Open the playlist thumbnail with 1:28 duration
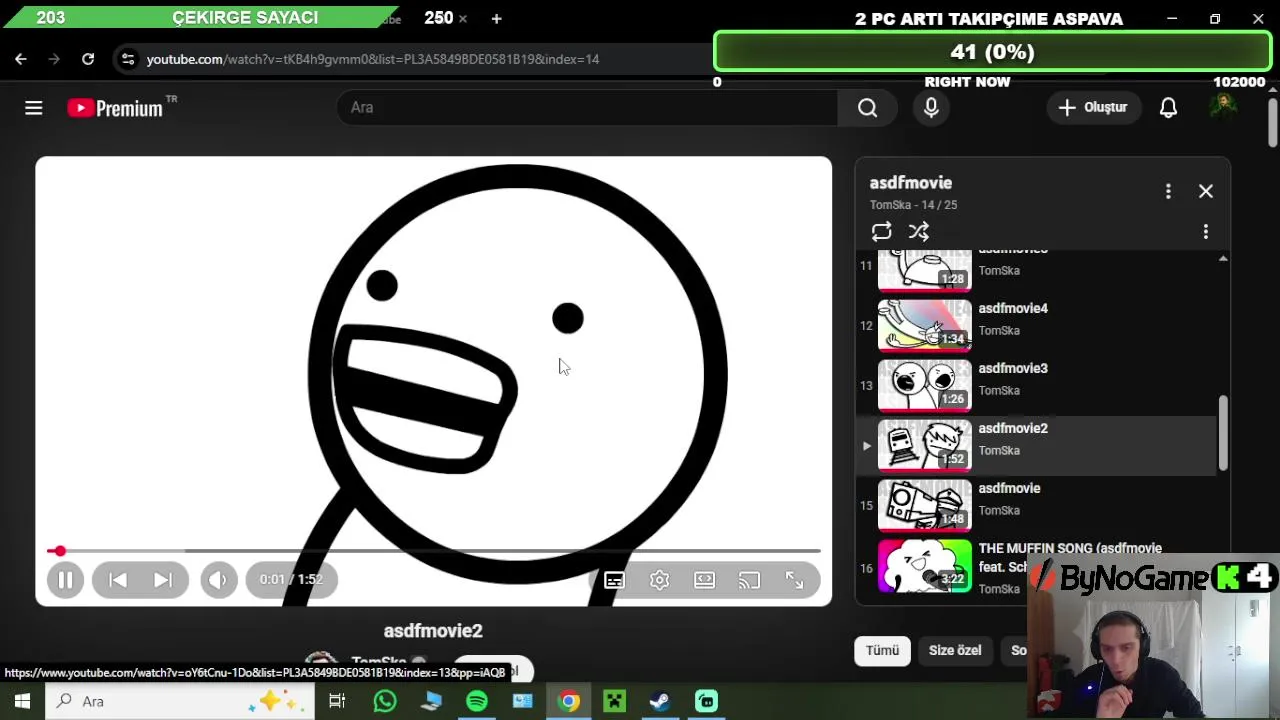Screen dimensions: 1280x720 pos(924,270)
